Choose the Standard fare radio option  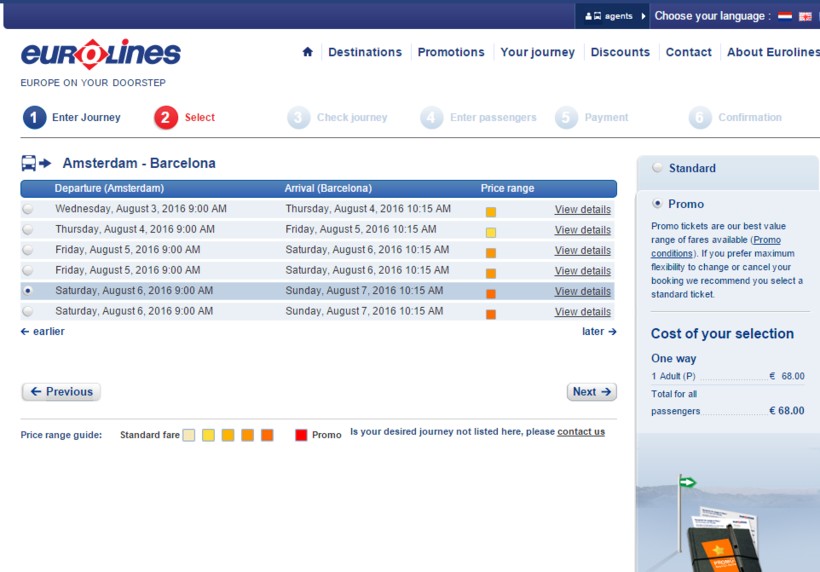tap(657, 168)
